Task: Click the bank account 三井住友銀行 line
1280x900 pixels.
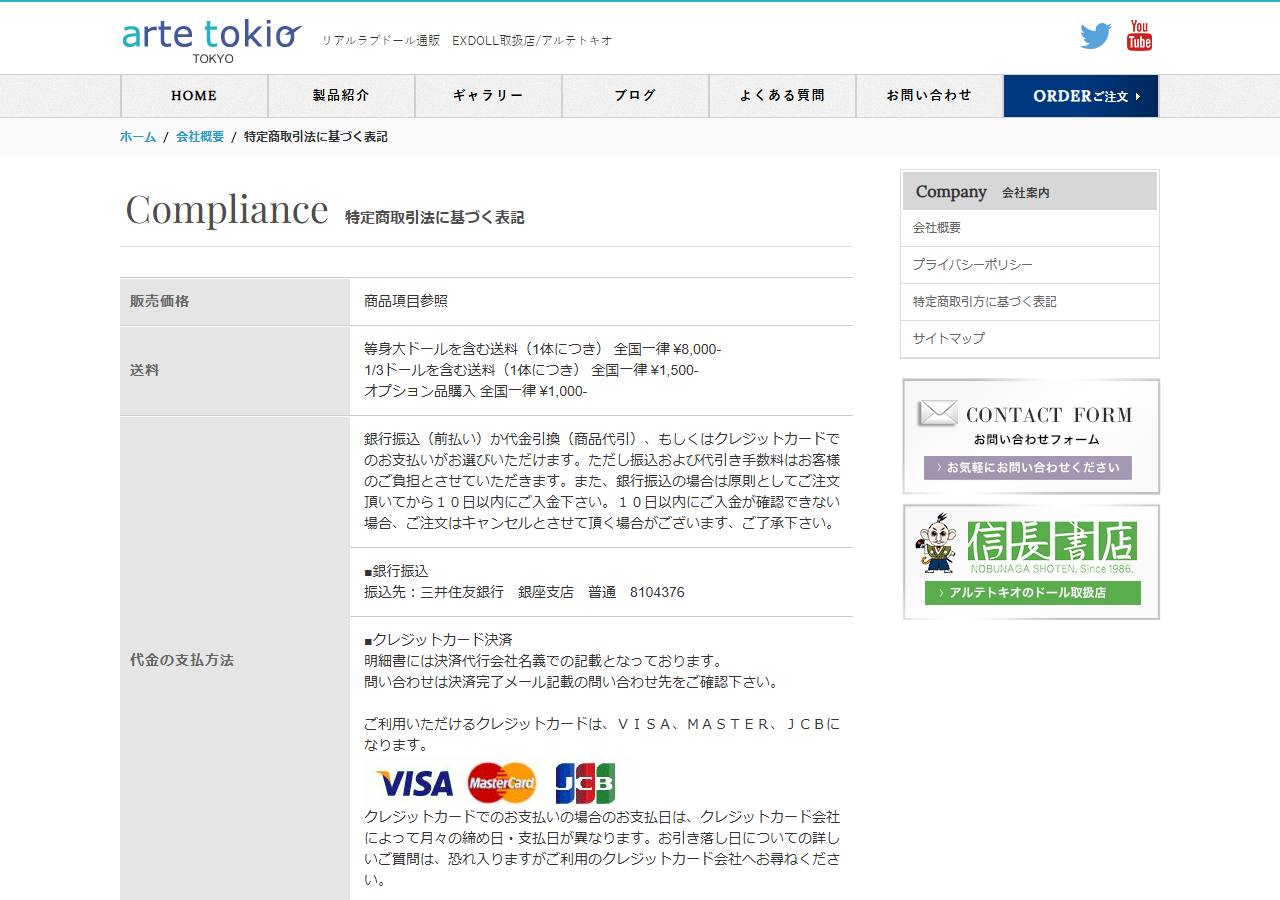Action: click(524, 592)
